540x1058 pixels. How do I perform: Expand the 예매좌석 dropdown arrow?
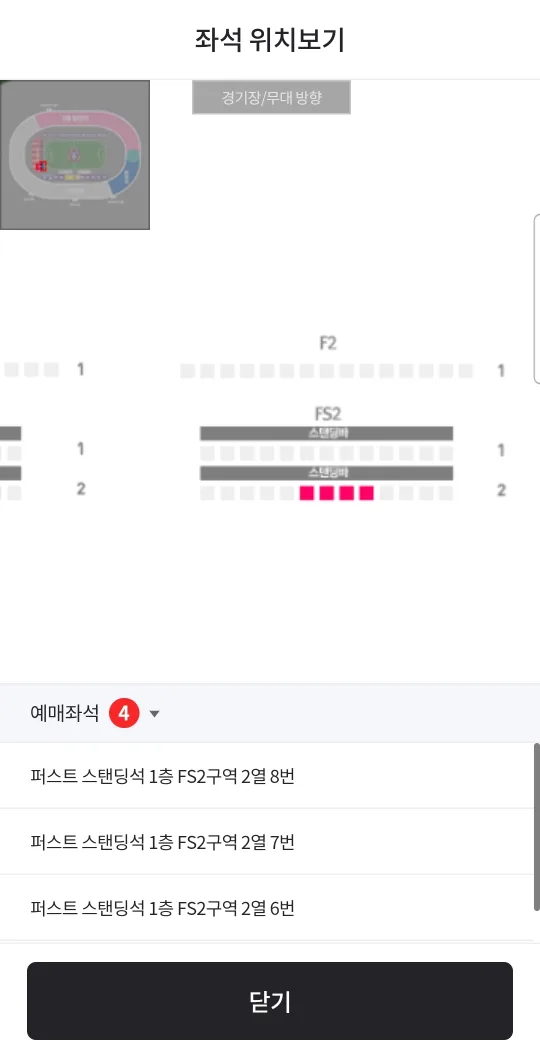click(154, 714)
